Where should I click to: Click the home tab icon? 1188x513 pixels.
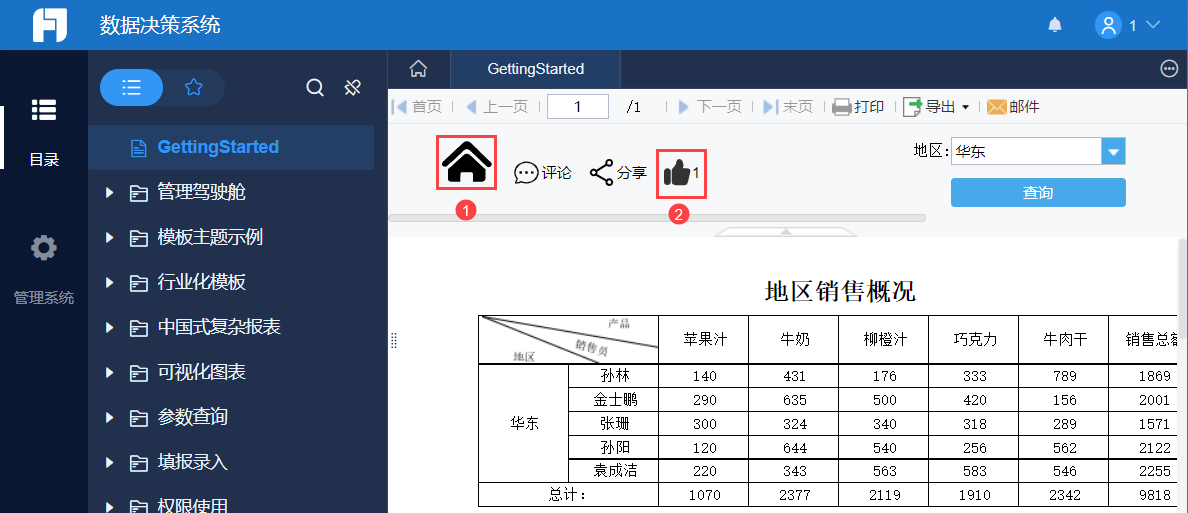tap(418, 69)
